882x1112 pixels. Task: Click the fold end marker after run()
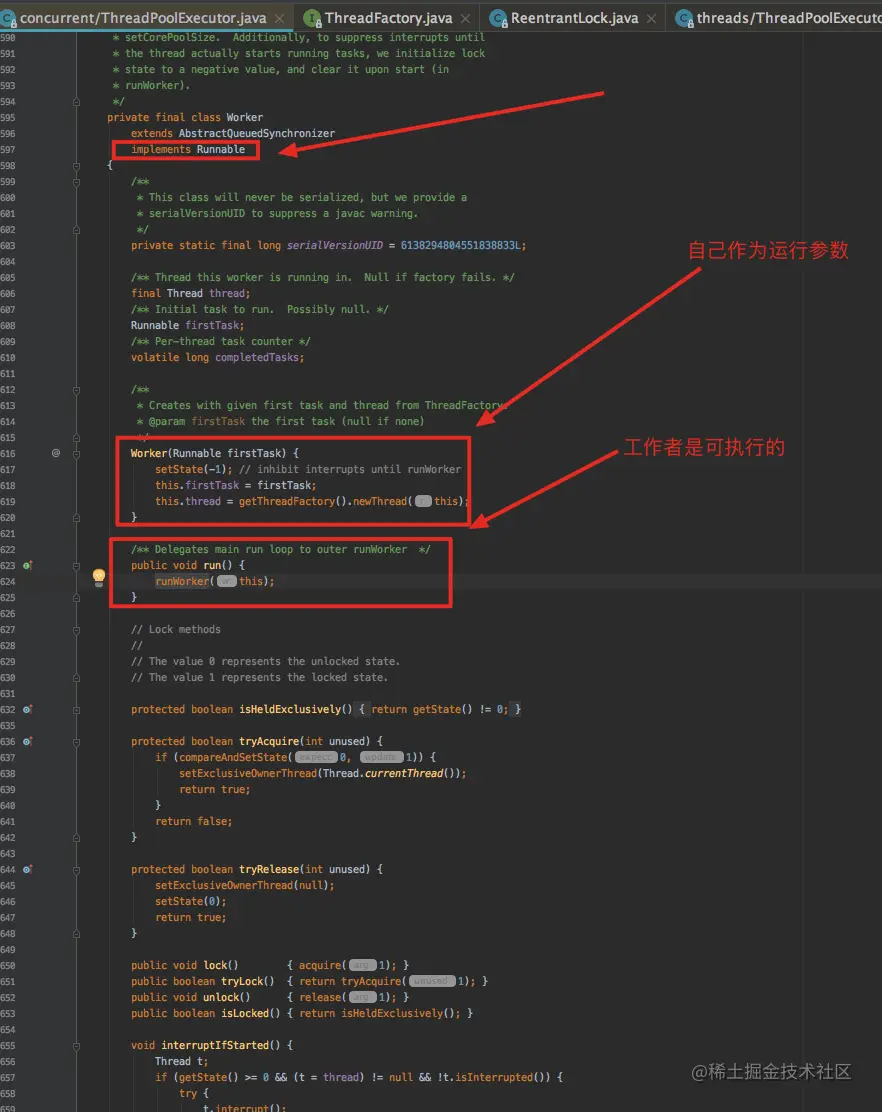(77, 598)
